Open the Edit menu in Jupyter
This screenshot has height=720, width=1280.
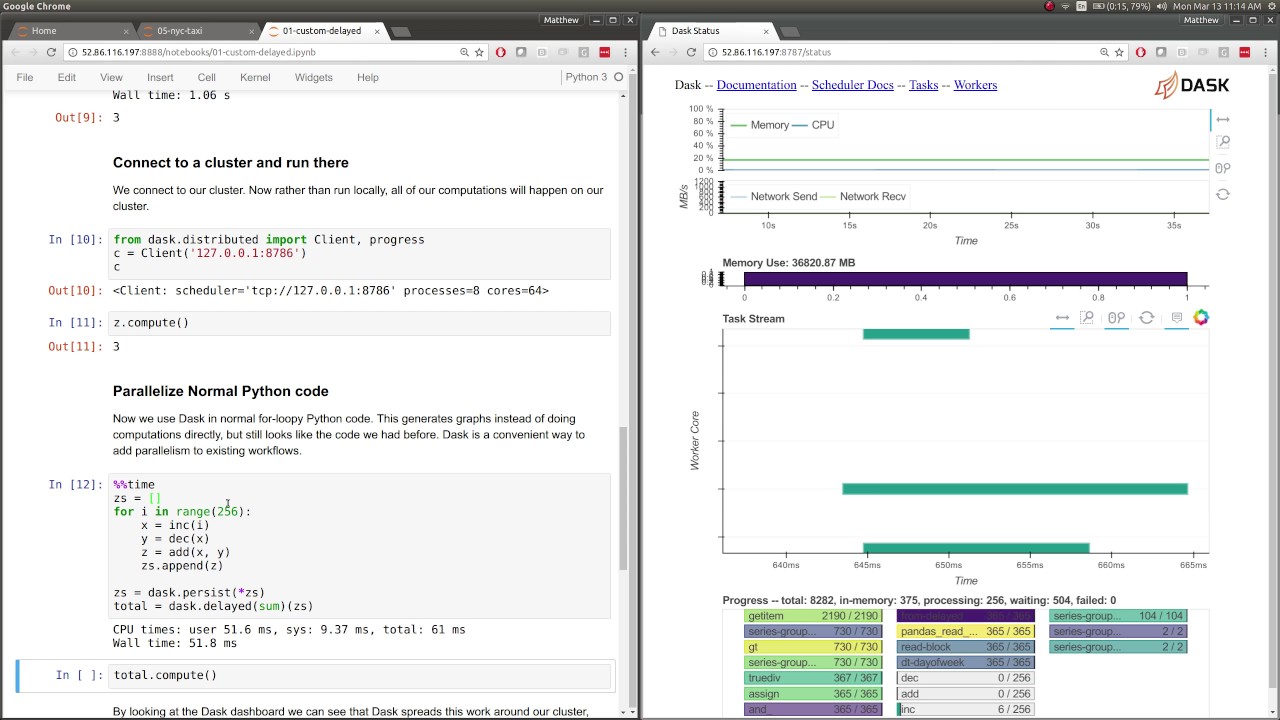[67, 77]
